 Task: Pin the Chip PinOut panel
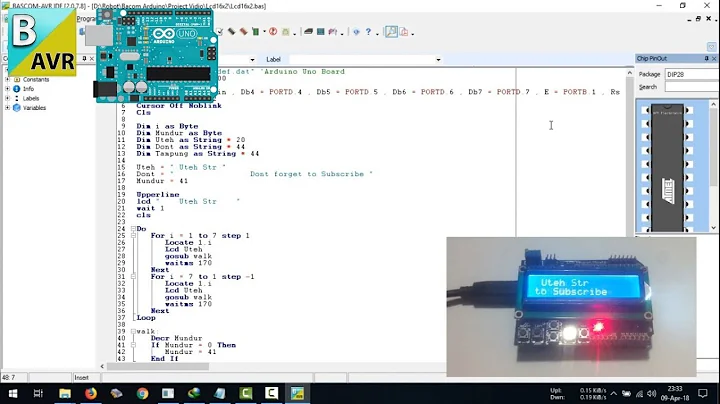(x=706, y=58)
